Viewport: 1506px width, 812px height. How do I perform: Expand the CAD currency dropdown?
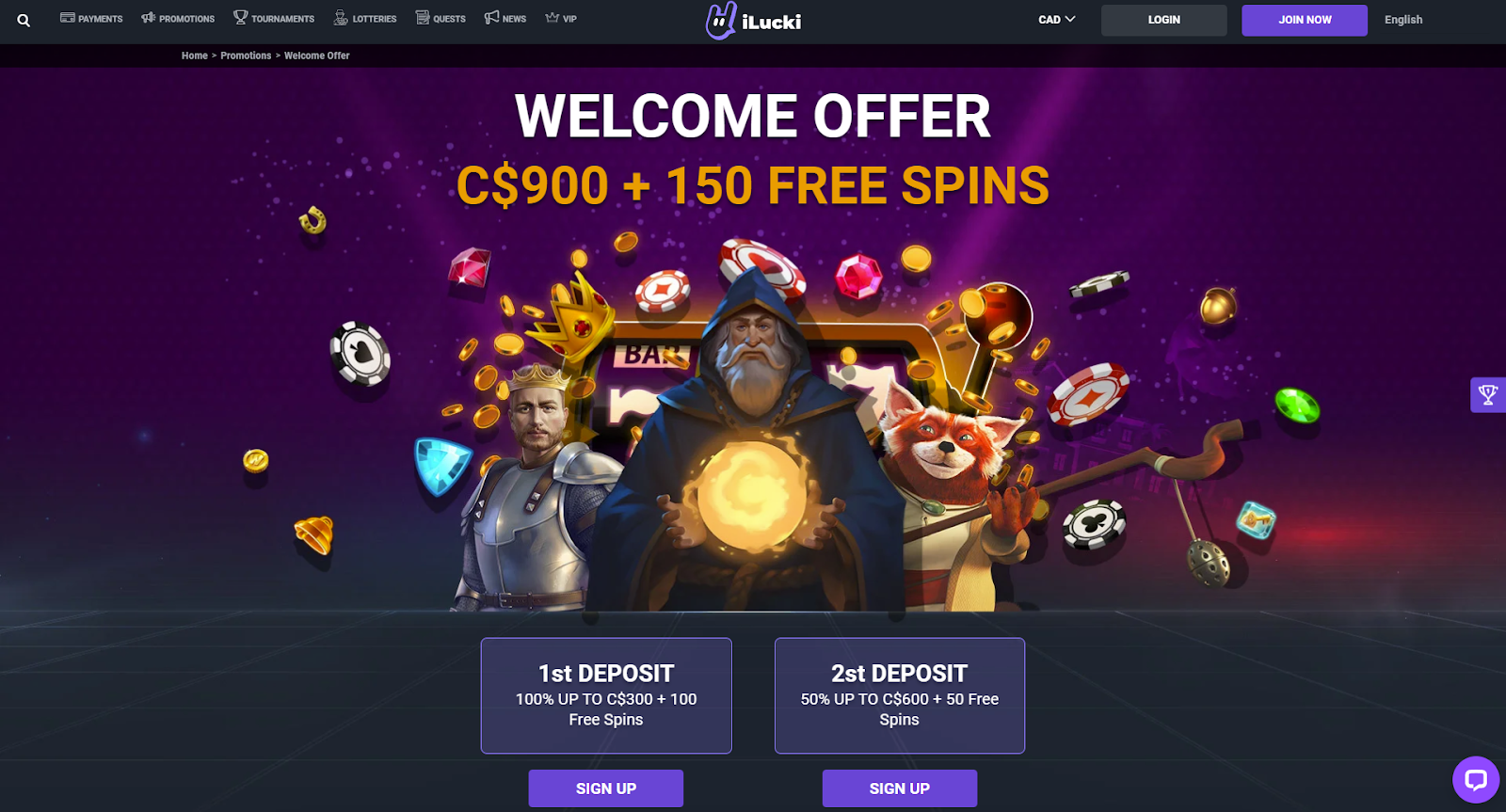point(1056,20)
